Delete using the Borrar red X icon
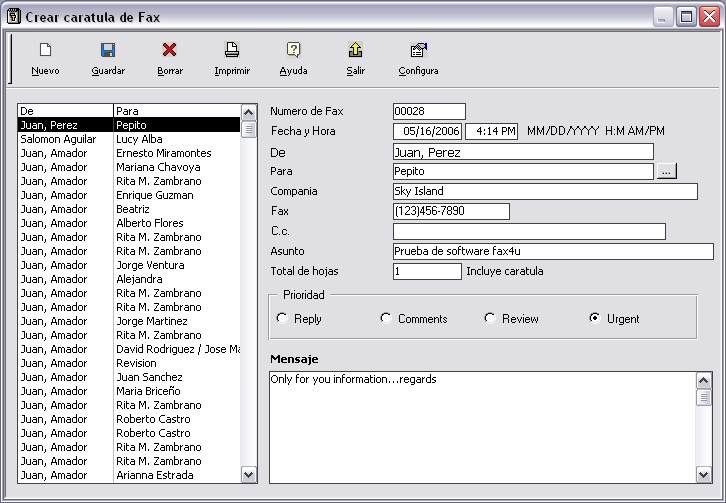 pyautogui.click(x=169, y=50)
